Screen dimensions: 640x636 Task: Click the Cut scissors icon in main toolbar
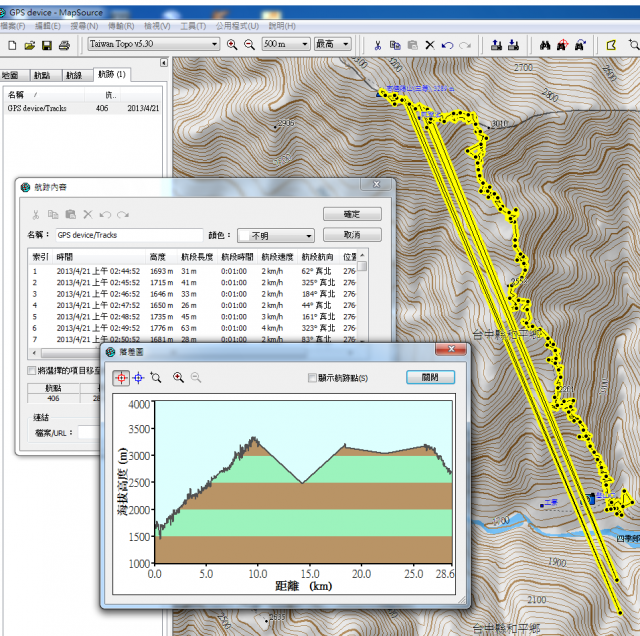tap(378, 45)
